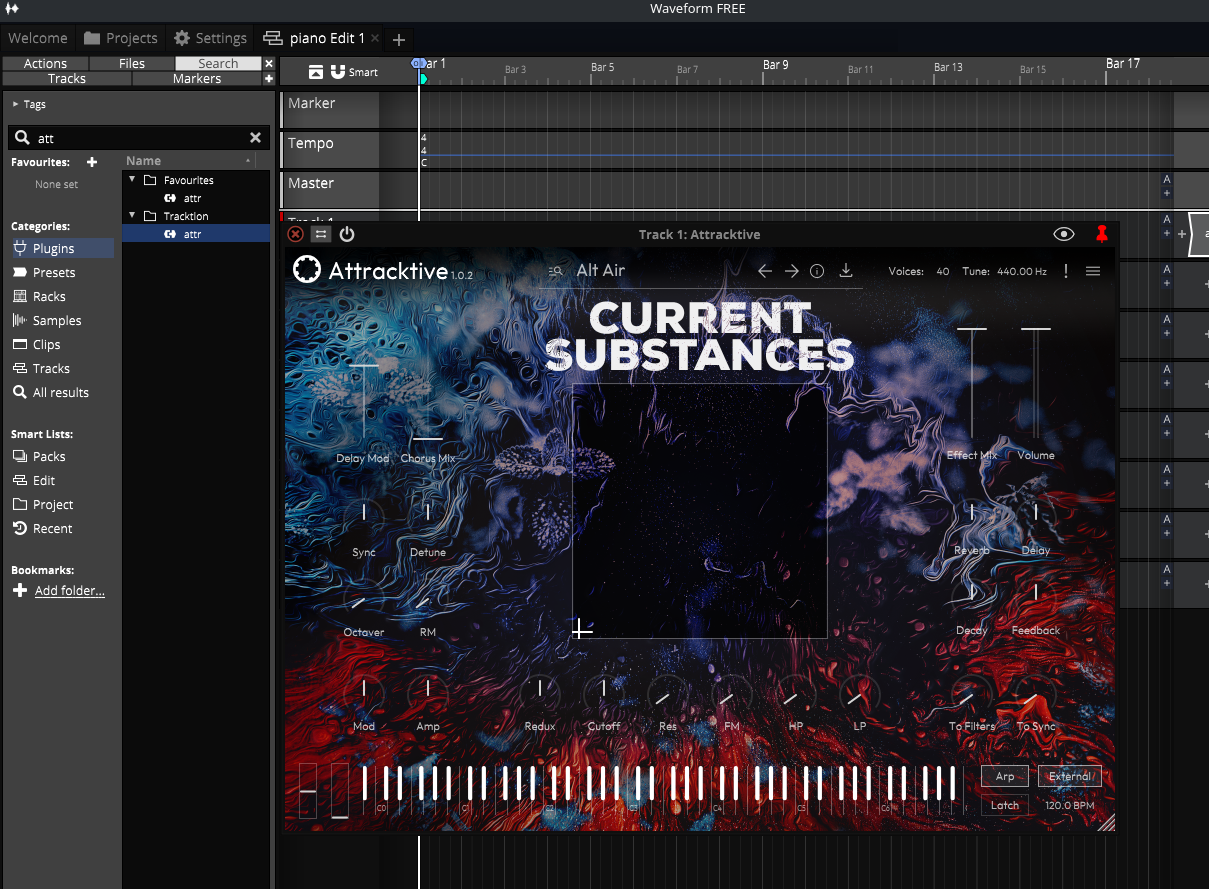Click plus icon beside Markers tab

[x=268, y=78]
